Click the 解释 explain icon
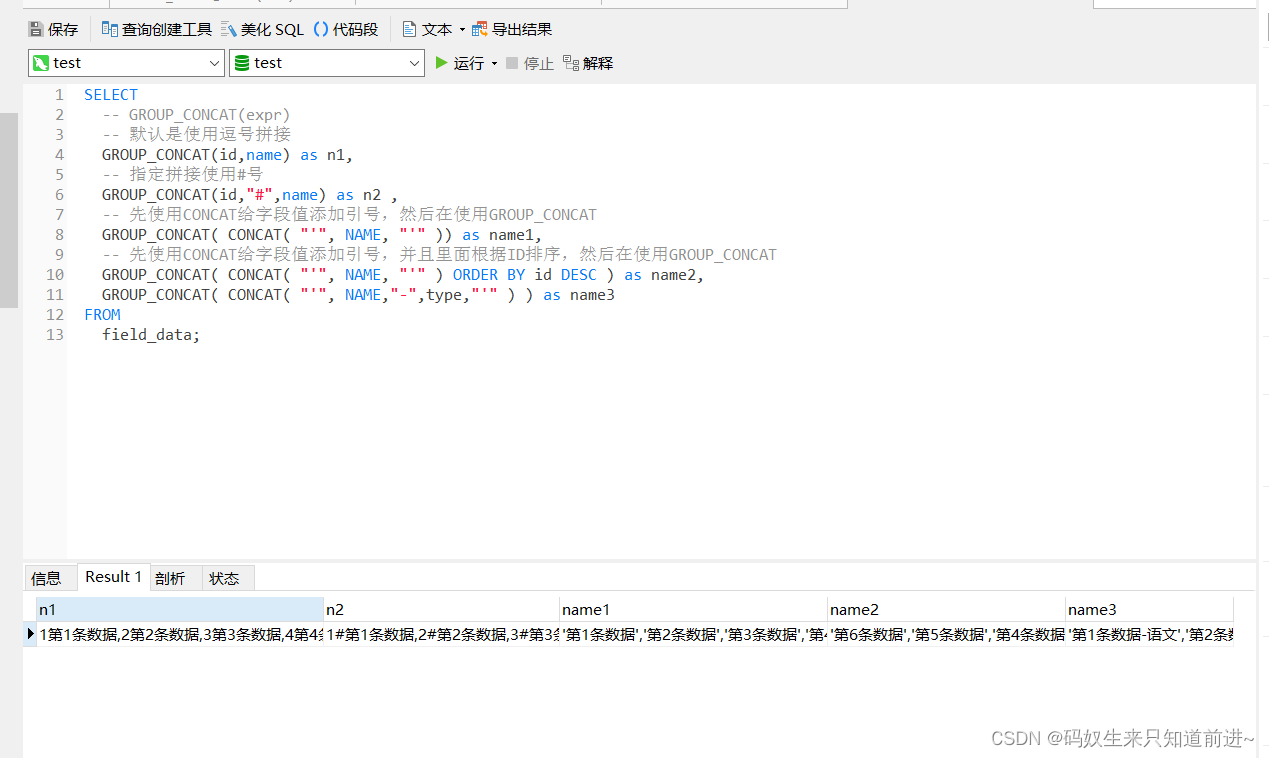This screenshot has width=1269, height=758. pos(589,62)
